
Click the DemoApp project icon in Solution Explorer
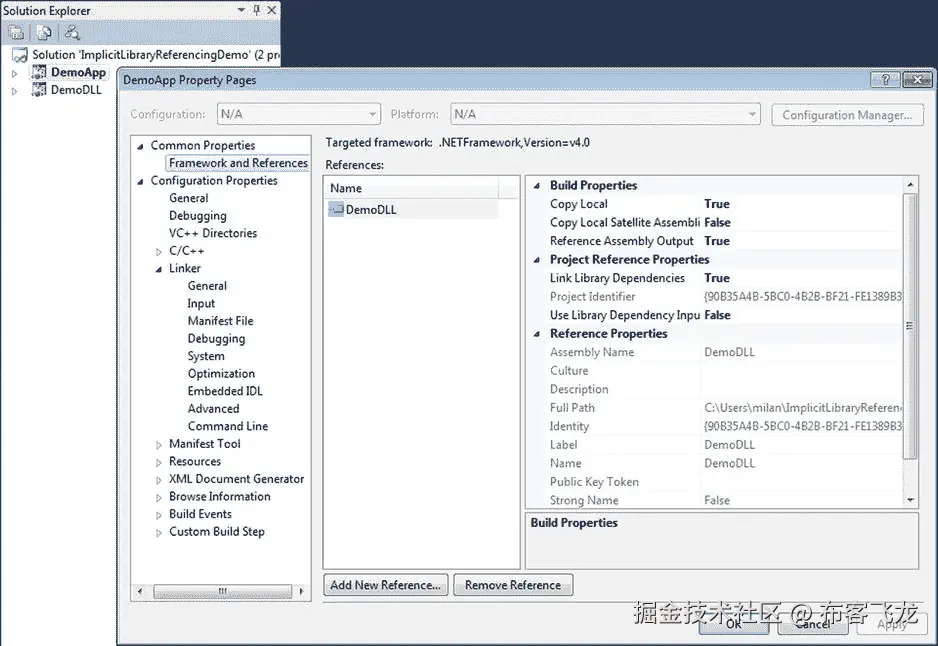tap(38, 72)
